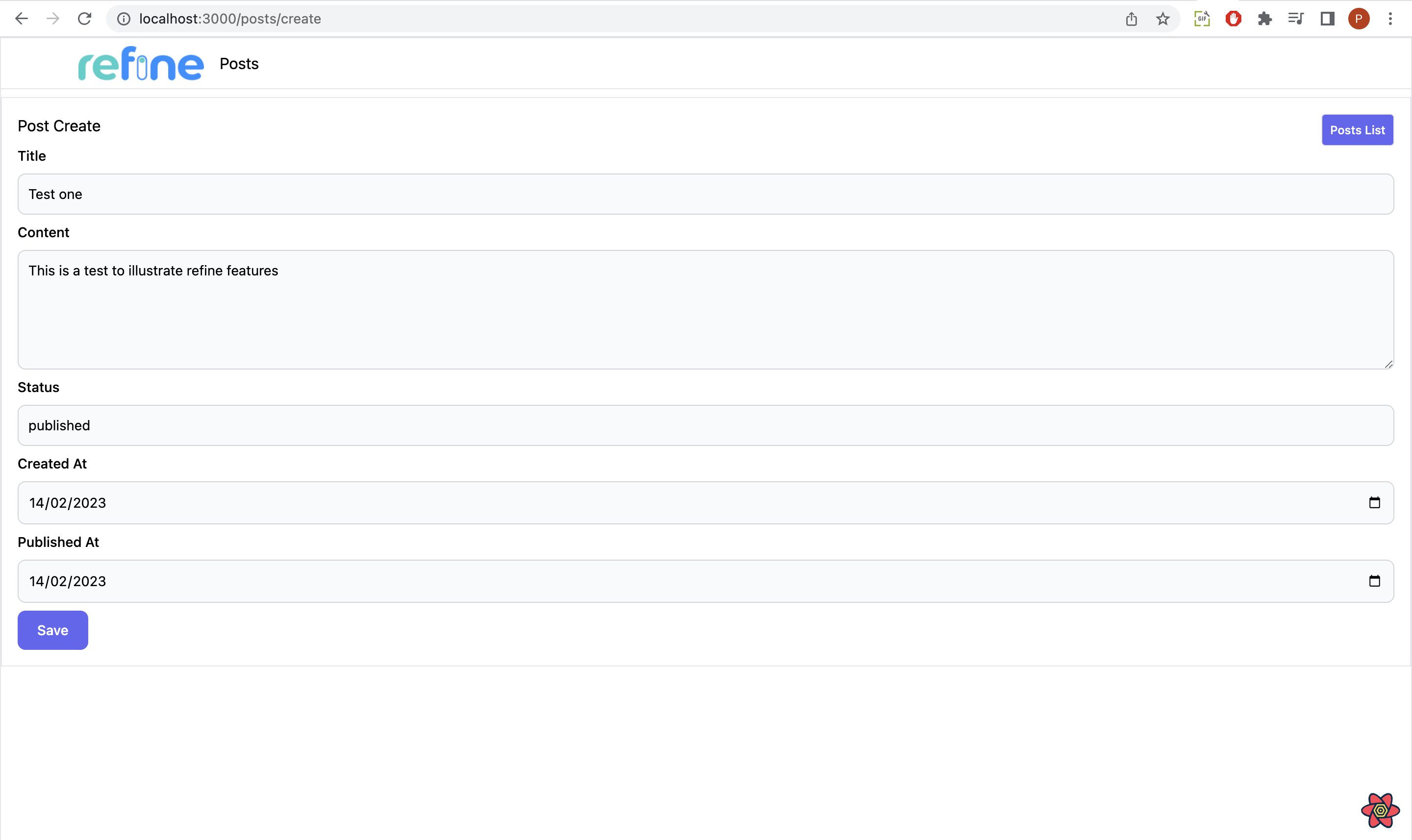Click the share icon in address bar
Image resolution: width=1412 pixels, height=840 pixels.
point(1131,19)
